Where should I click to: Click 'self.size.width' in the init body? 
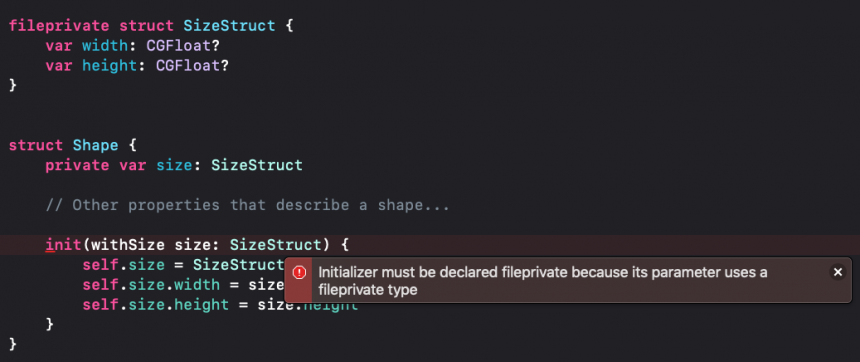151,285
